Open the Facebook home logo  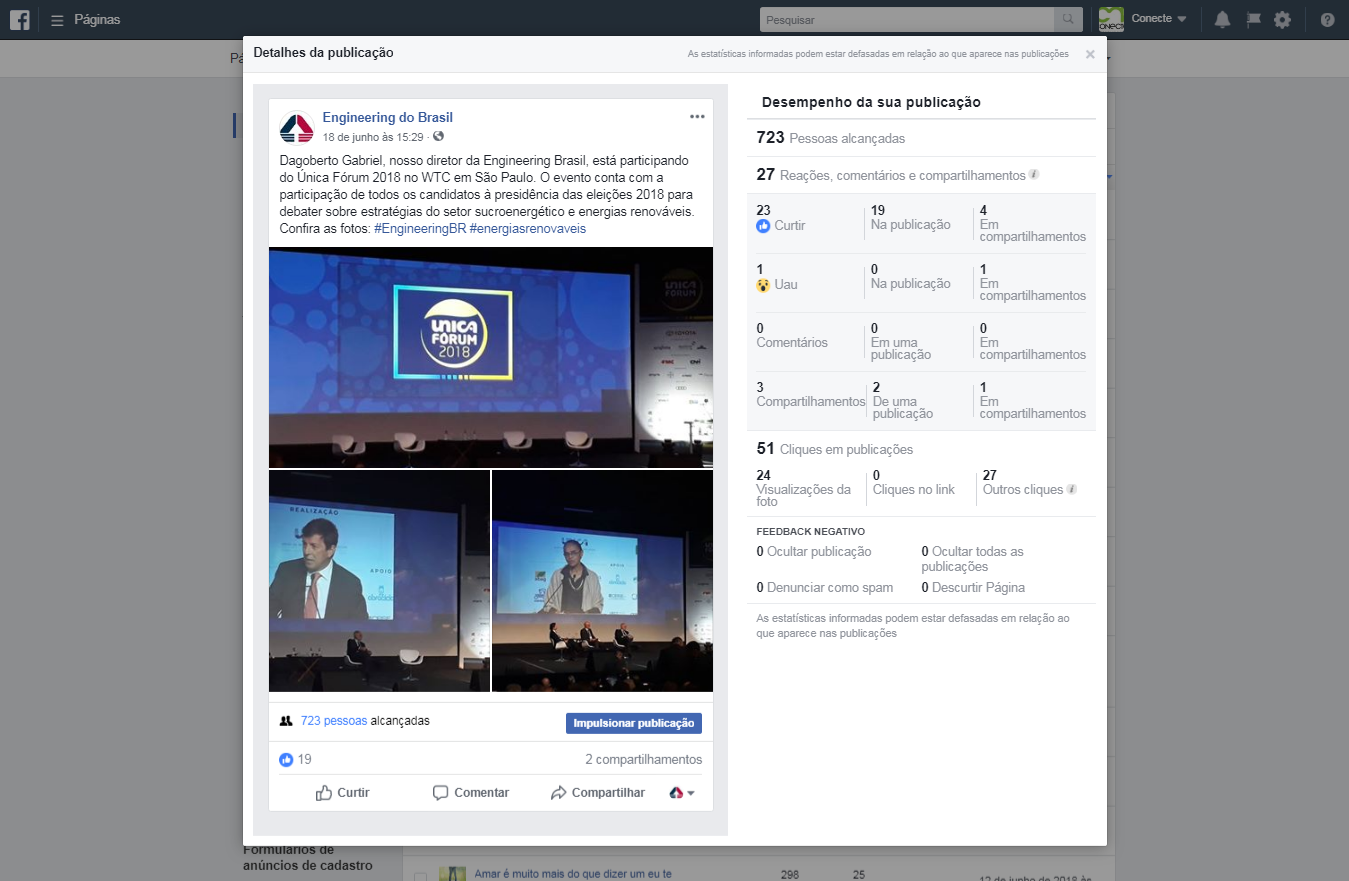tap(19, 19)
